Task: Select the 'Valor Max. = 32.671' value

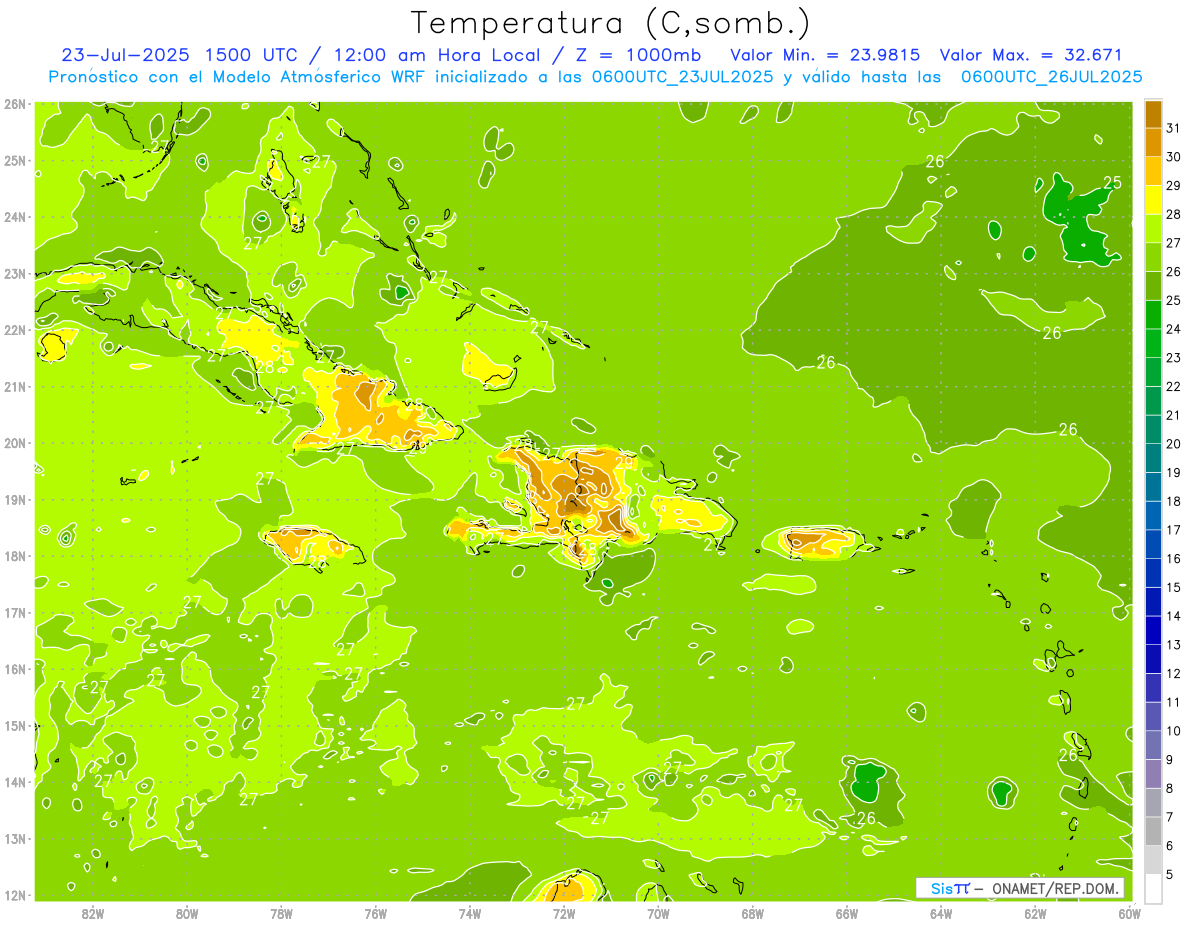Action: pos(1033,55)
